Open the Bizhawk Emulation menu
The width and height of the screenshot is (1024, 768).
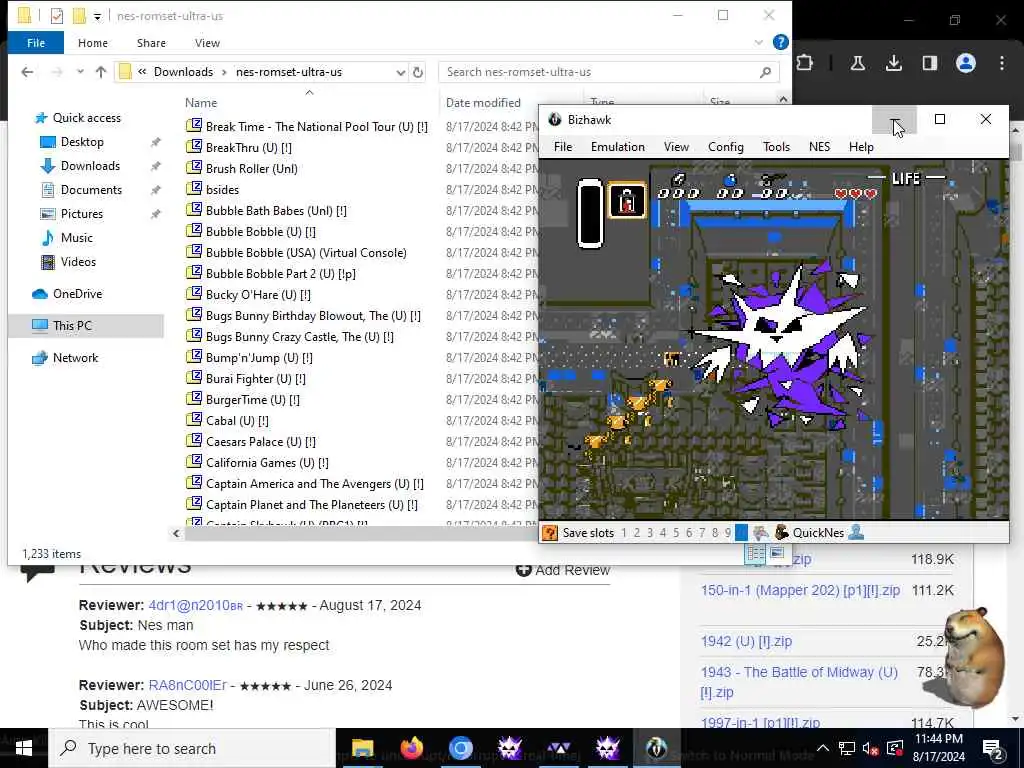(x=617, y=147)
